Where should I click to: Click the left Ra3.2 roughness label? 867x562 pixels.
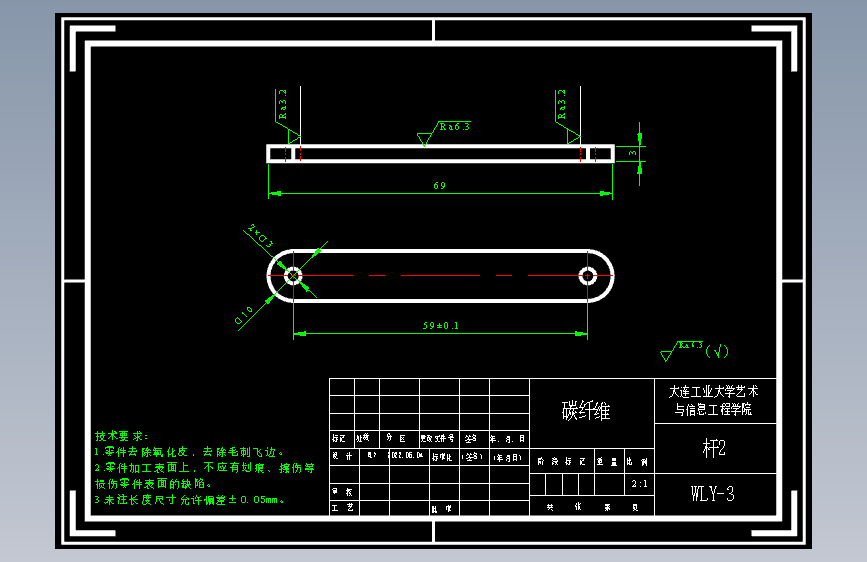283,105
